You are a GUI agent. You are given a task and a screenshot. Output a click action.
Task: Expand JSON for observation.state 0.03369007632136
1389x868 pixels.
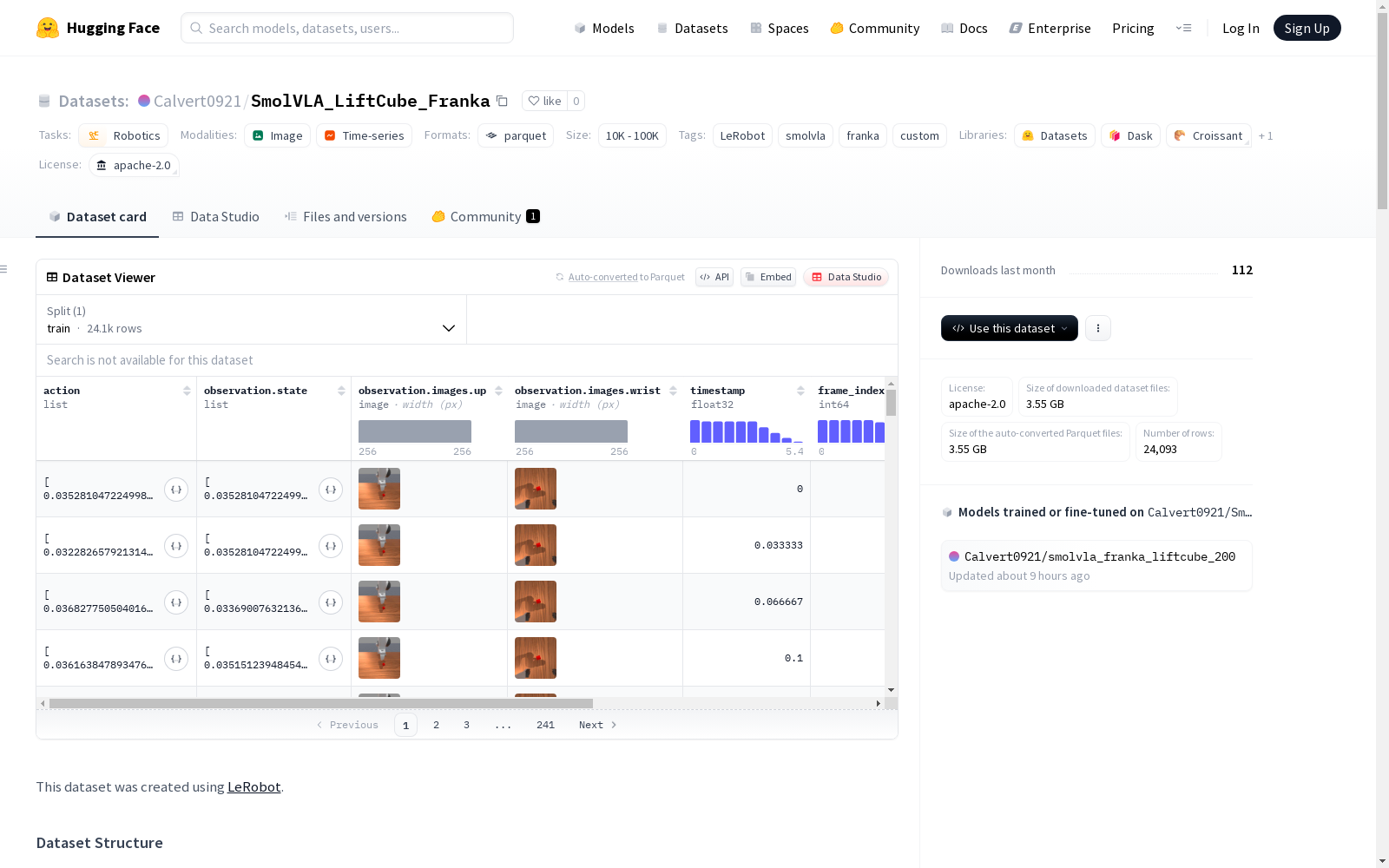click(x=331, y=602)
